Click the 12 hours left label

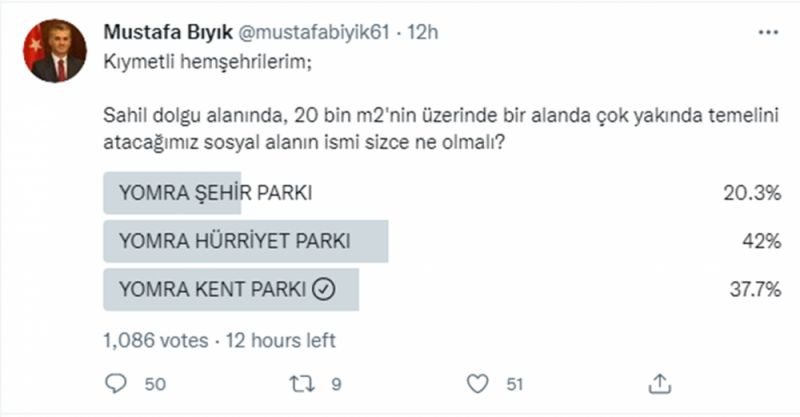point(279,340)
